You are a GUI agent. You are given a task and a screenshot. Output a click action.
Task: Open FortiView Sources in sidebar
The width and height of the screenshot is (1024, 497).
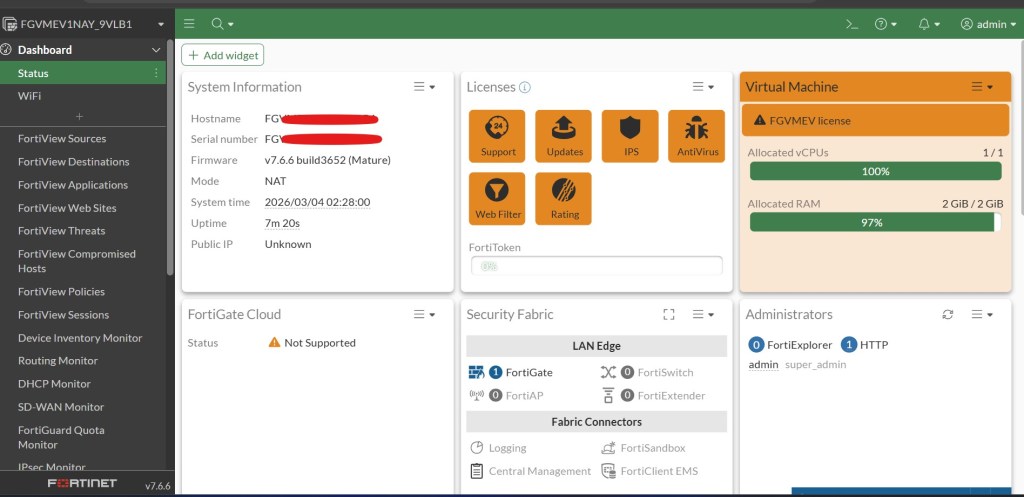(62, 139)
